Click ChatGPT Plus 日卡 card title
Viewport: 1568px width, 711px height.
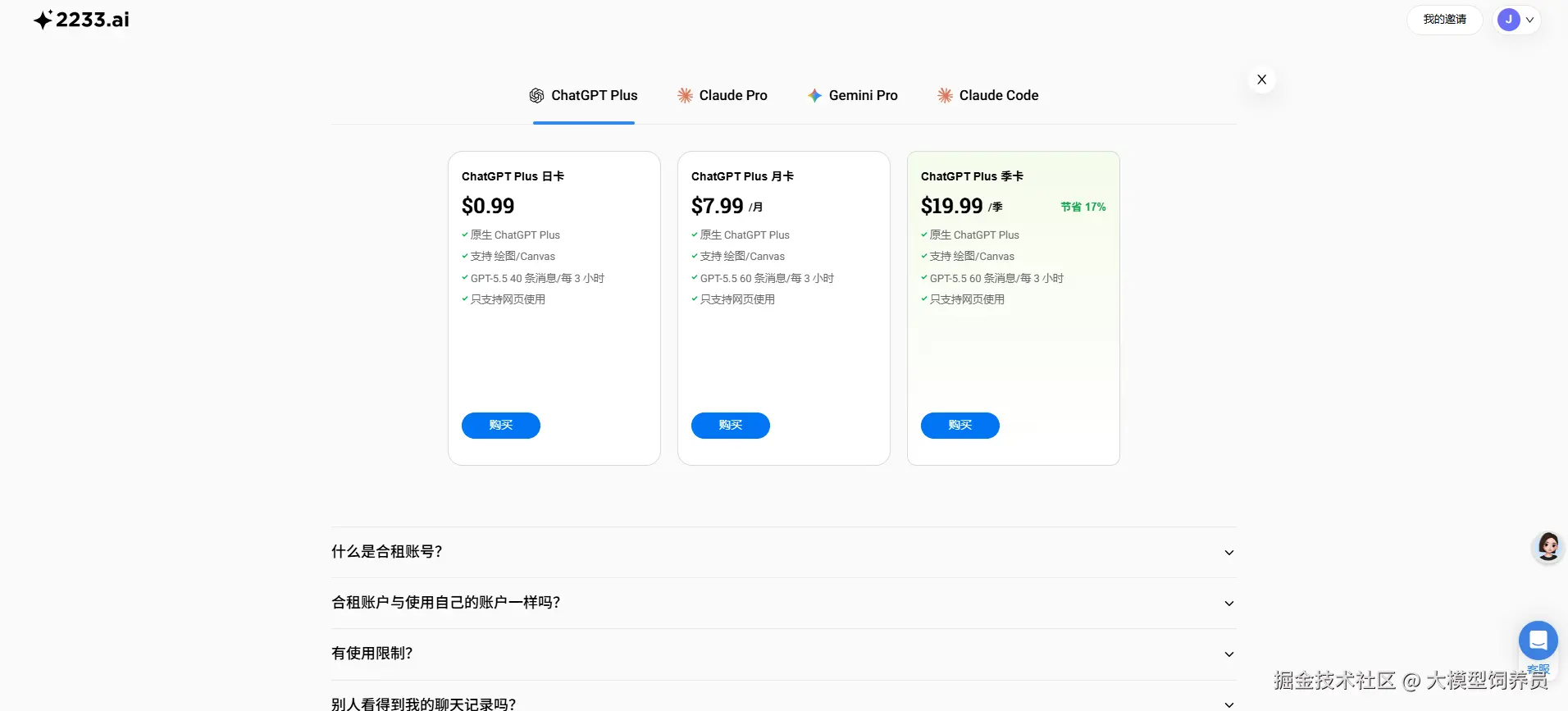coord(513,176)
